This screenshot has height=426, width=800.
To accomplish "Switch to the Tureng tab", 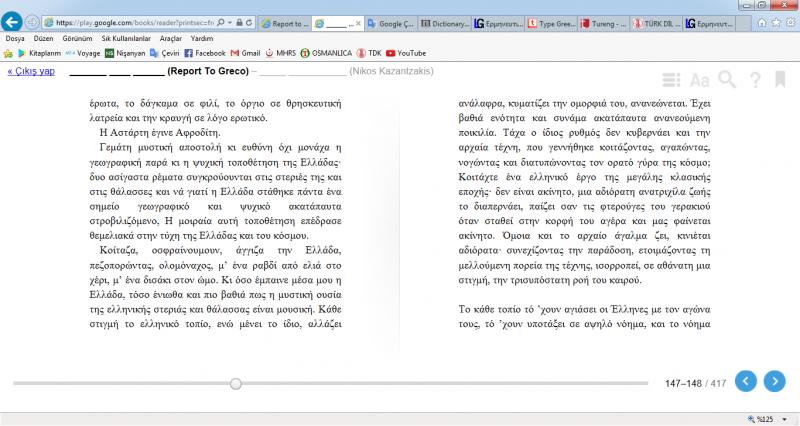I will click(604, 23).
